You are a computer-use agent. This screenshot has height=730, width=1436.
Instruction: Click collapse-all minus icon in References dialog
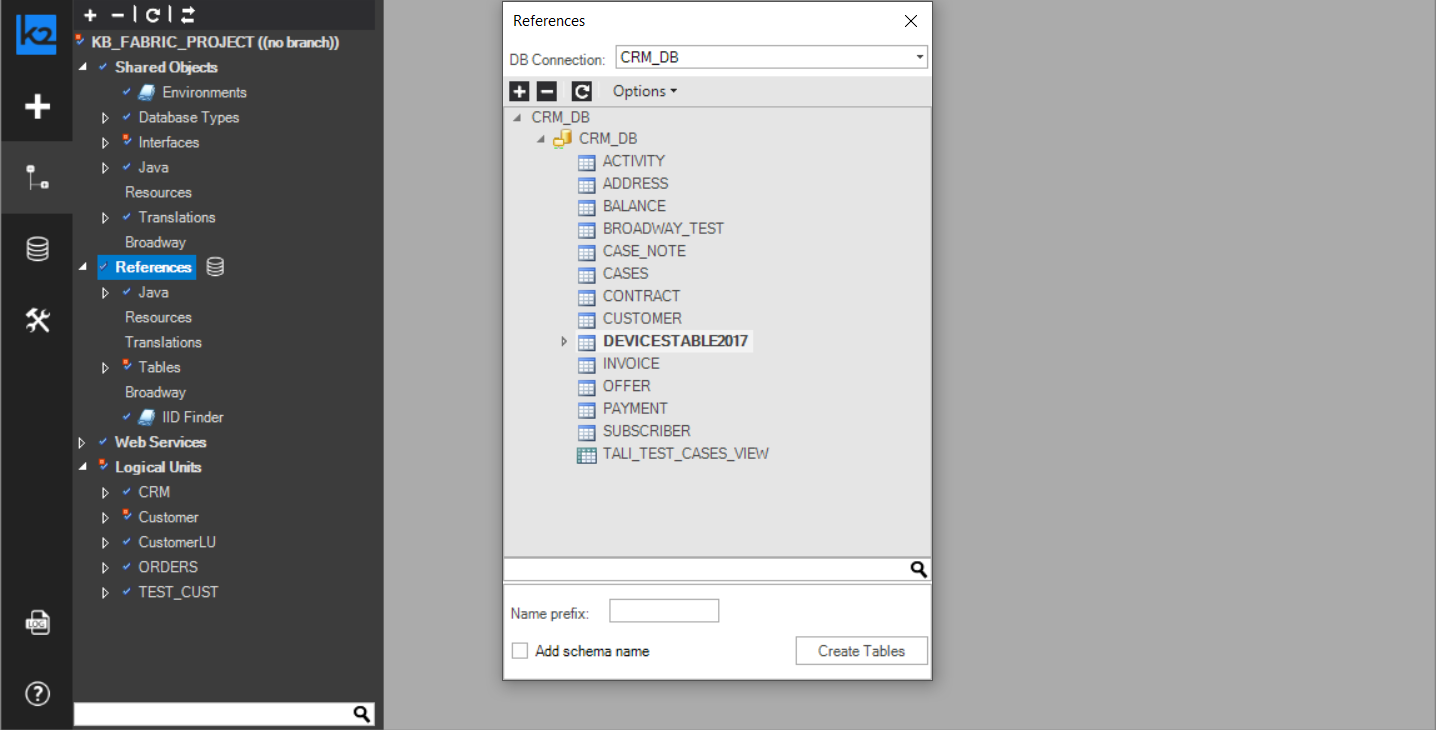point(547,92)
